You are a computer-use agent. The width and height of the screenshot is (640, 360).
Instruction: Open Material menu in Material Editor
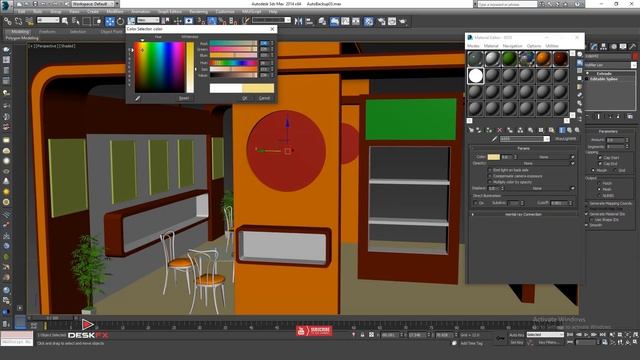point(491,46)
